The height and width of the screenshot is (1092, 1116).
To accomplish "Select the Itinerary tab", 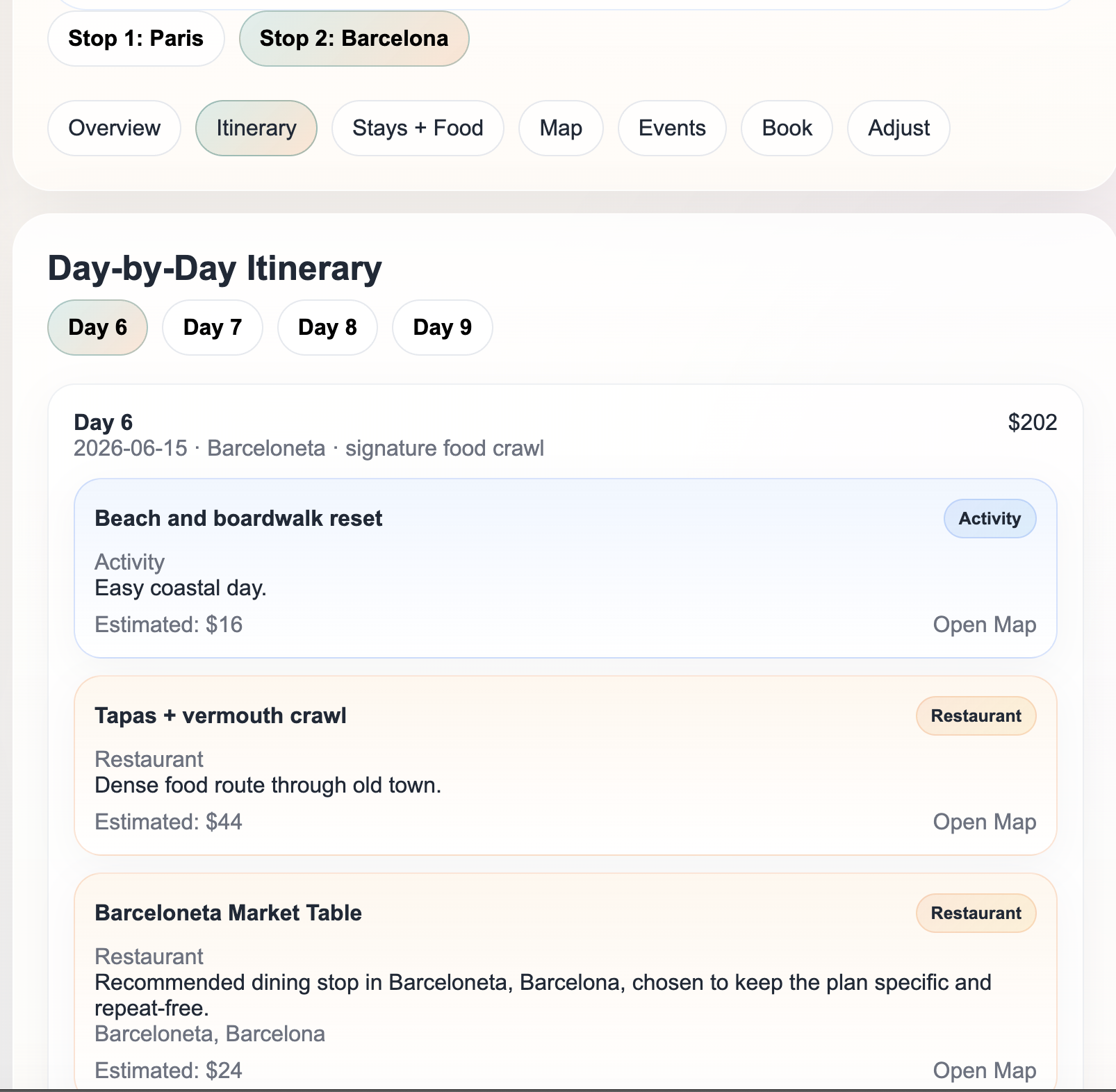I will point(256,128).
